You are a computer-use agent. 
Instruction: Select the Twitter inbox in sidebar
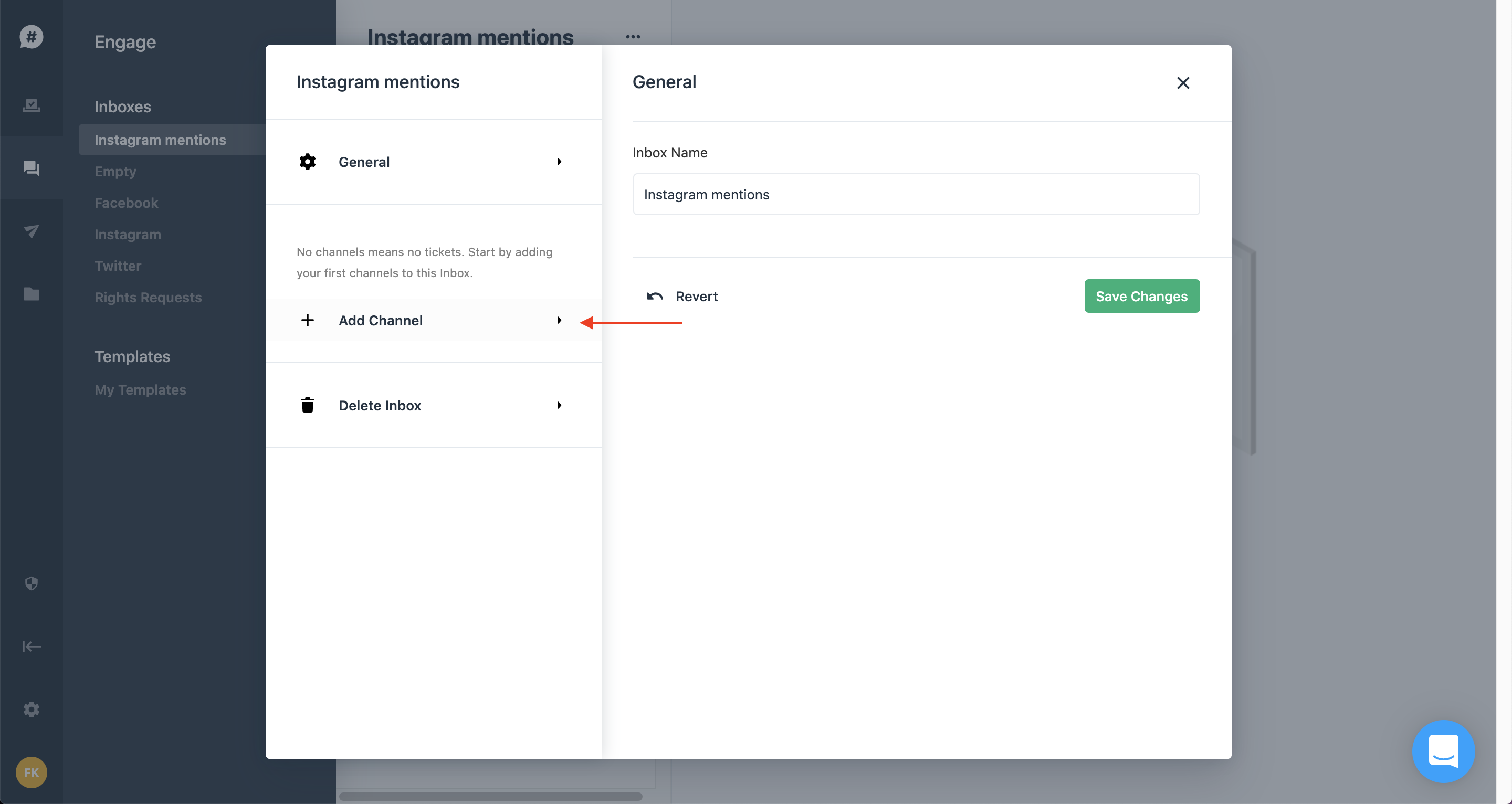118,266
